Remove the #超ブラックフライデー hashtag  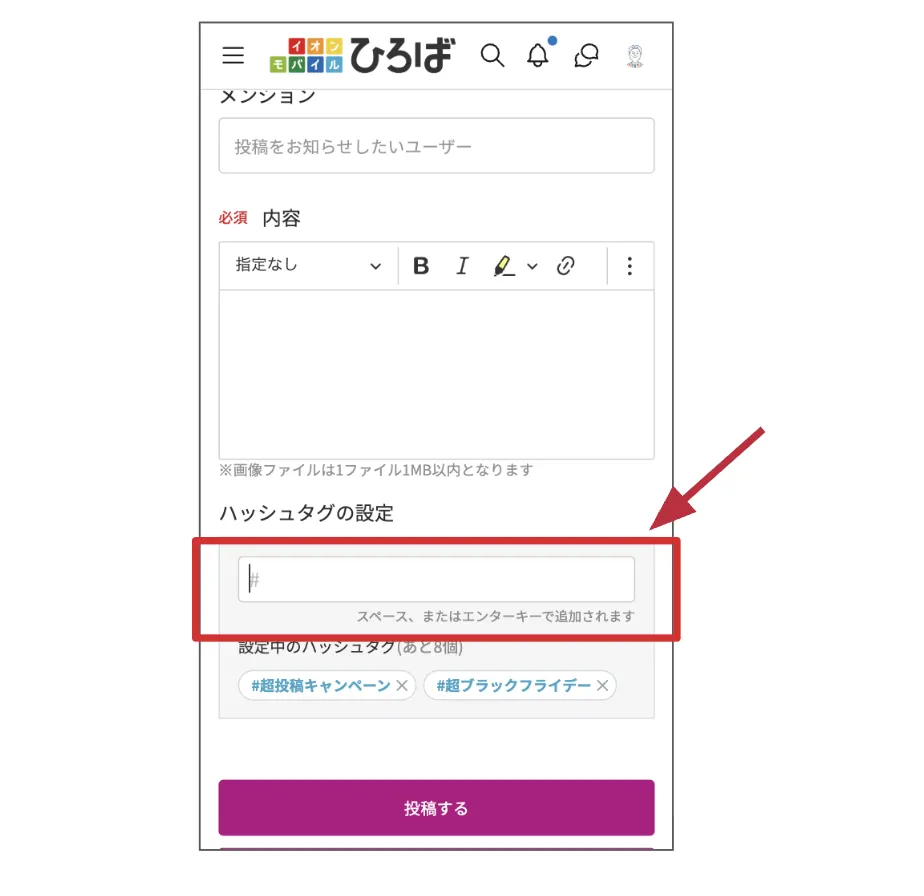click(602, 686)
